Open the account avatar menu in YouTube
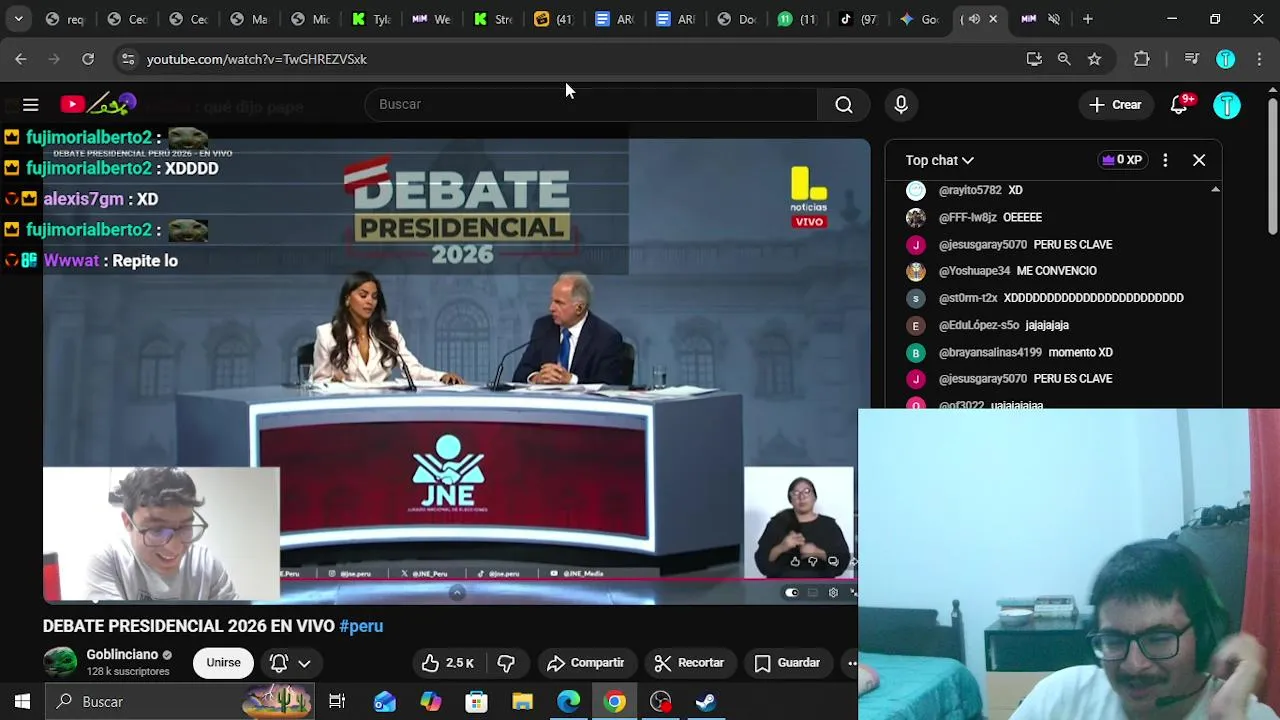Image resolution: width=1280 pixels, height=720 pixels. pyautogui.click(x=1227, y=105)
